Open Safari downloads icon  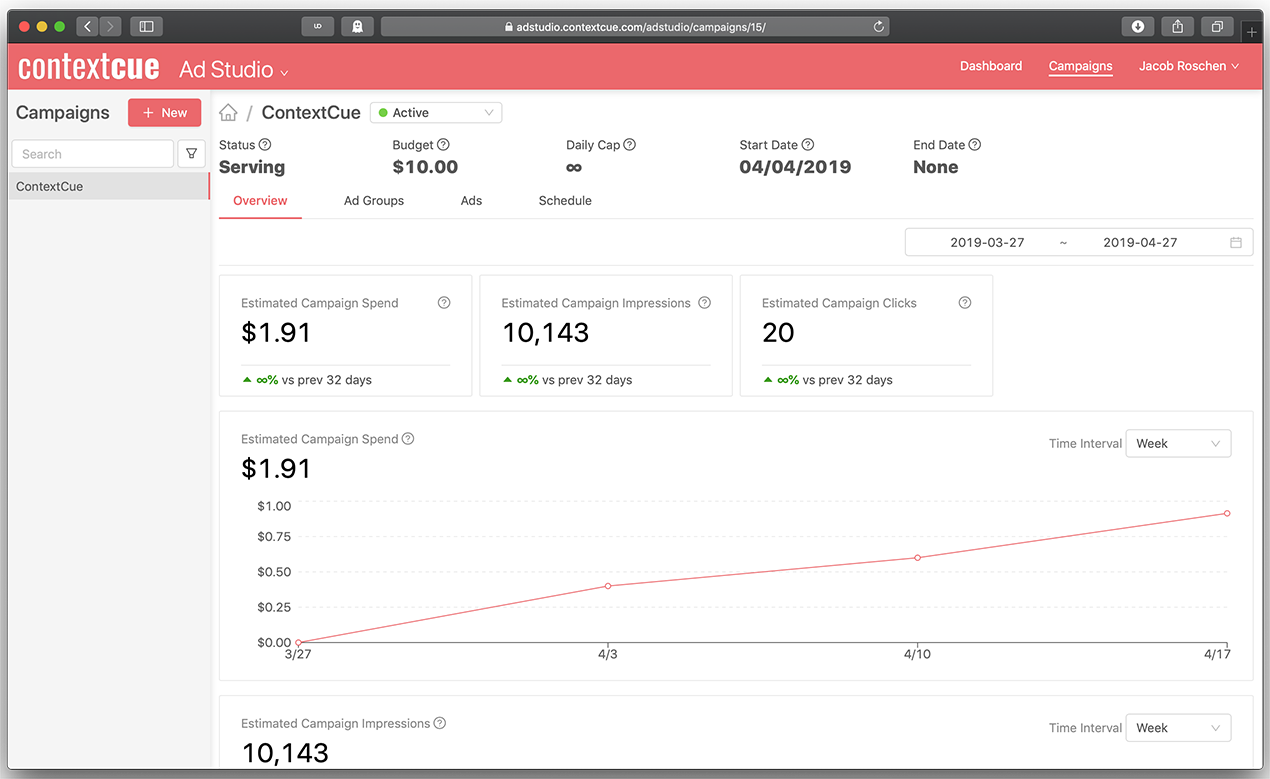(x=1138, y=27)
